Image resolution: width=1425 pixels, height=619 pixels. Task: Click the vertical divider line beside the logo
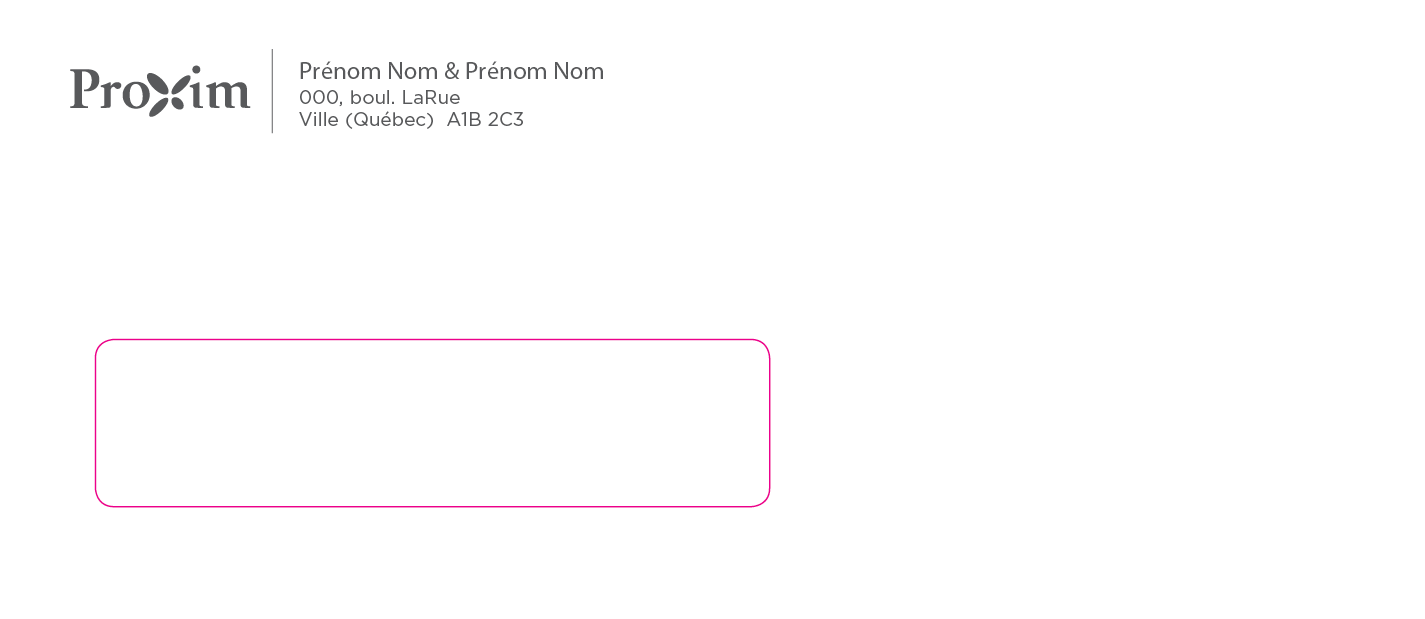click(272, 91)
